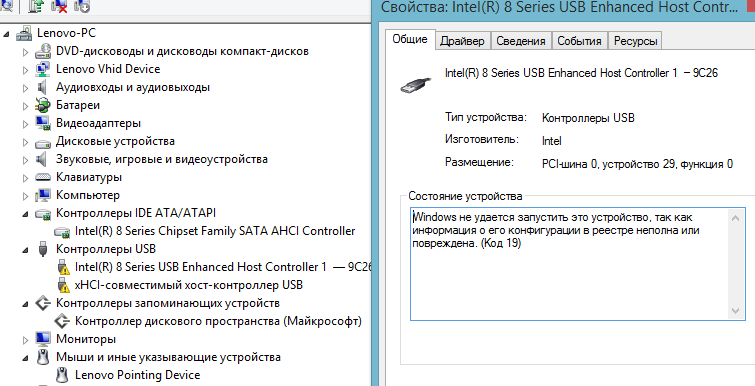Expand the Дисковые устройства node
This screenshot has width=755, height=386.
click(x=26, y=142)
